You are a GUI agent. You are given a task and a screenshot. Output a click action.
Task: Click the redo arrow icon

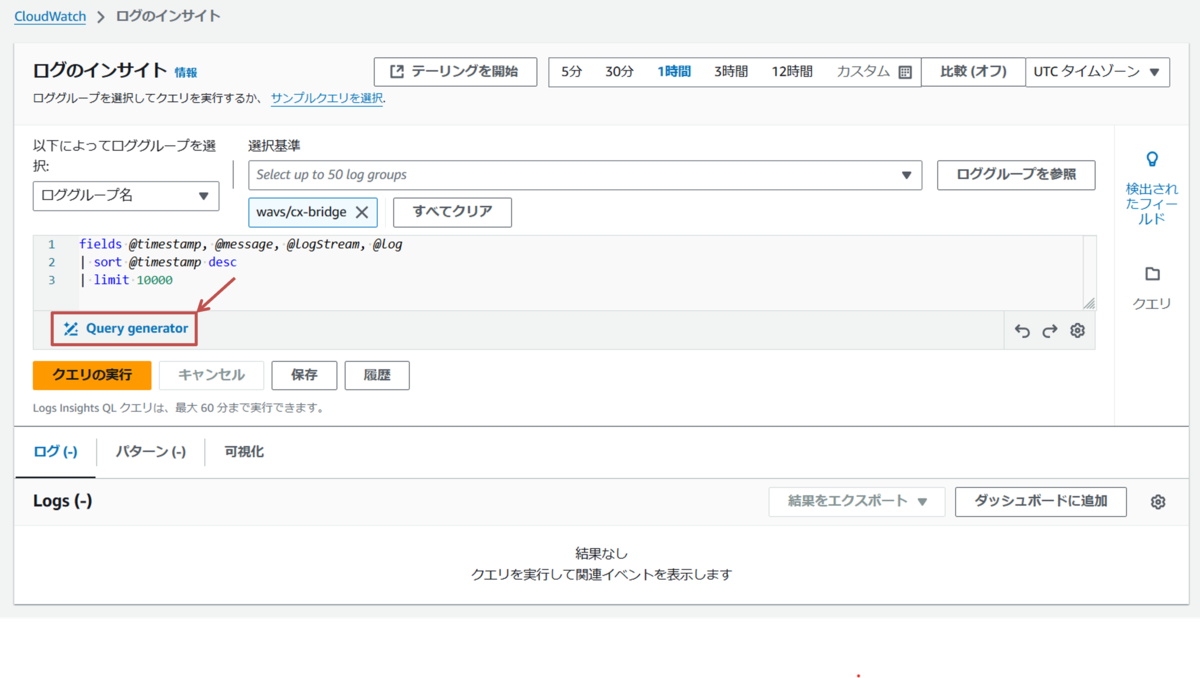pos(1049,331)
